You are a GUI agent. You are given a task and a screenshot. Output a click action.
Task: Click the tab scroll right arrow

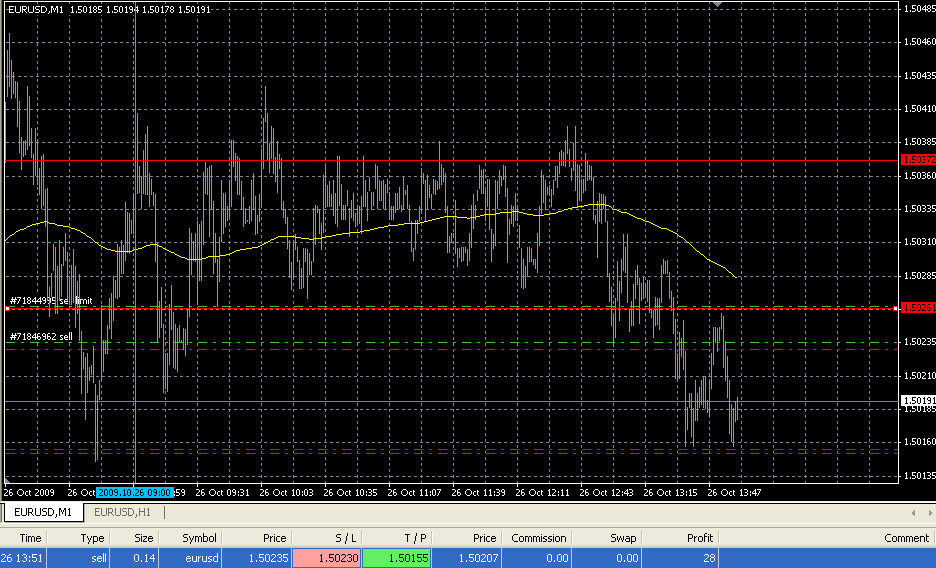[927, 513]
